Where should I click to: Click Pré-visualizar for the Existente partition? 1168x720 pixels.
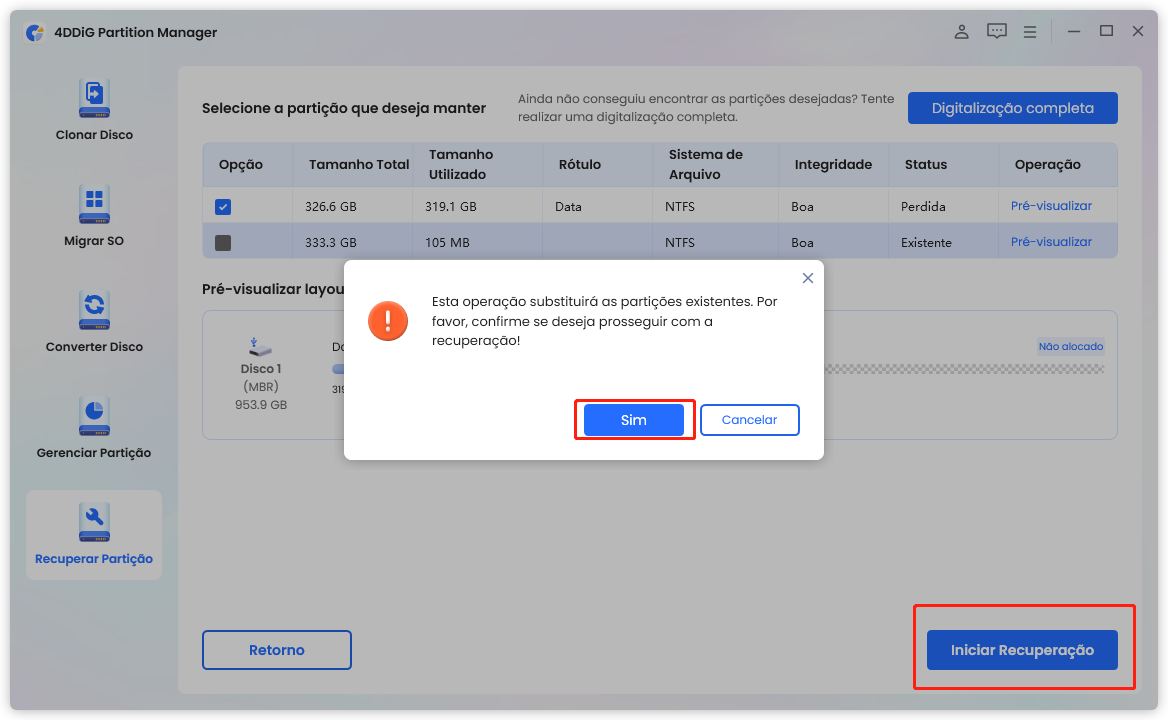pyautogui.click(x=1051, y=242)
